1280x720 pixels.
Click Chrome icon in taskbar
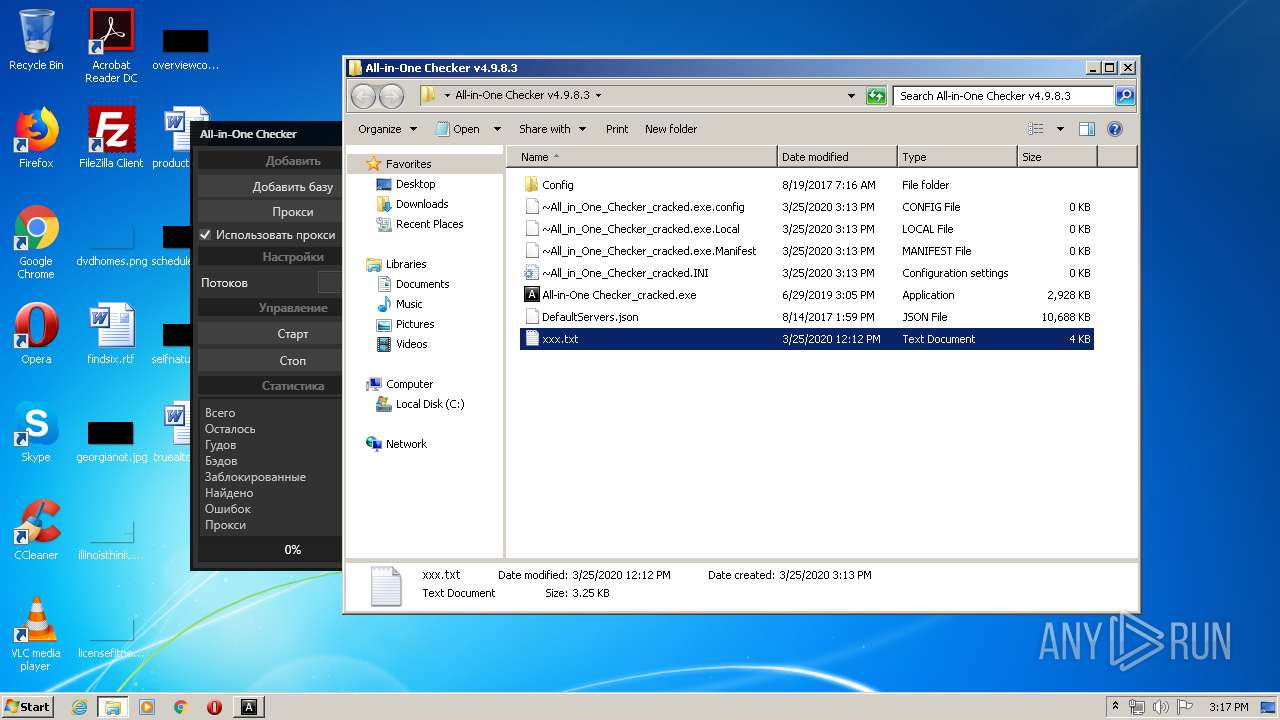tap(181, 707)
